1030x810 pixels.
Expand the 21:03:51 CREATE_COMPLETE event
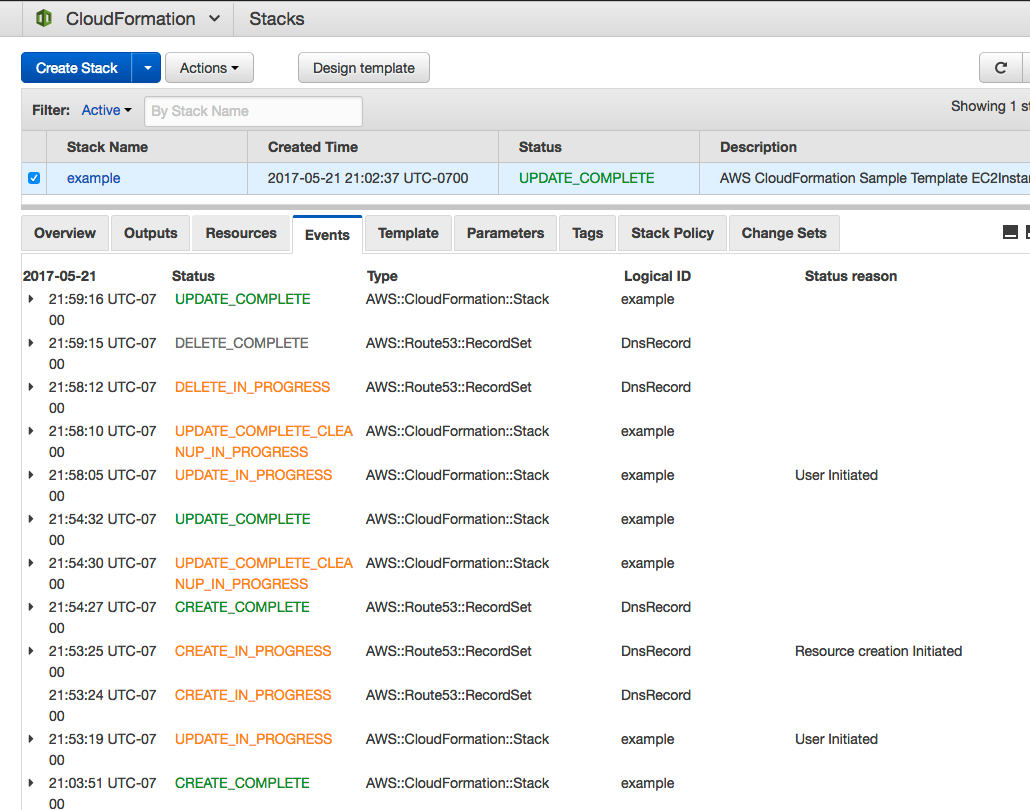(x=31, y=783)
